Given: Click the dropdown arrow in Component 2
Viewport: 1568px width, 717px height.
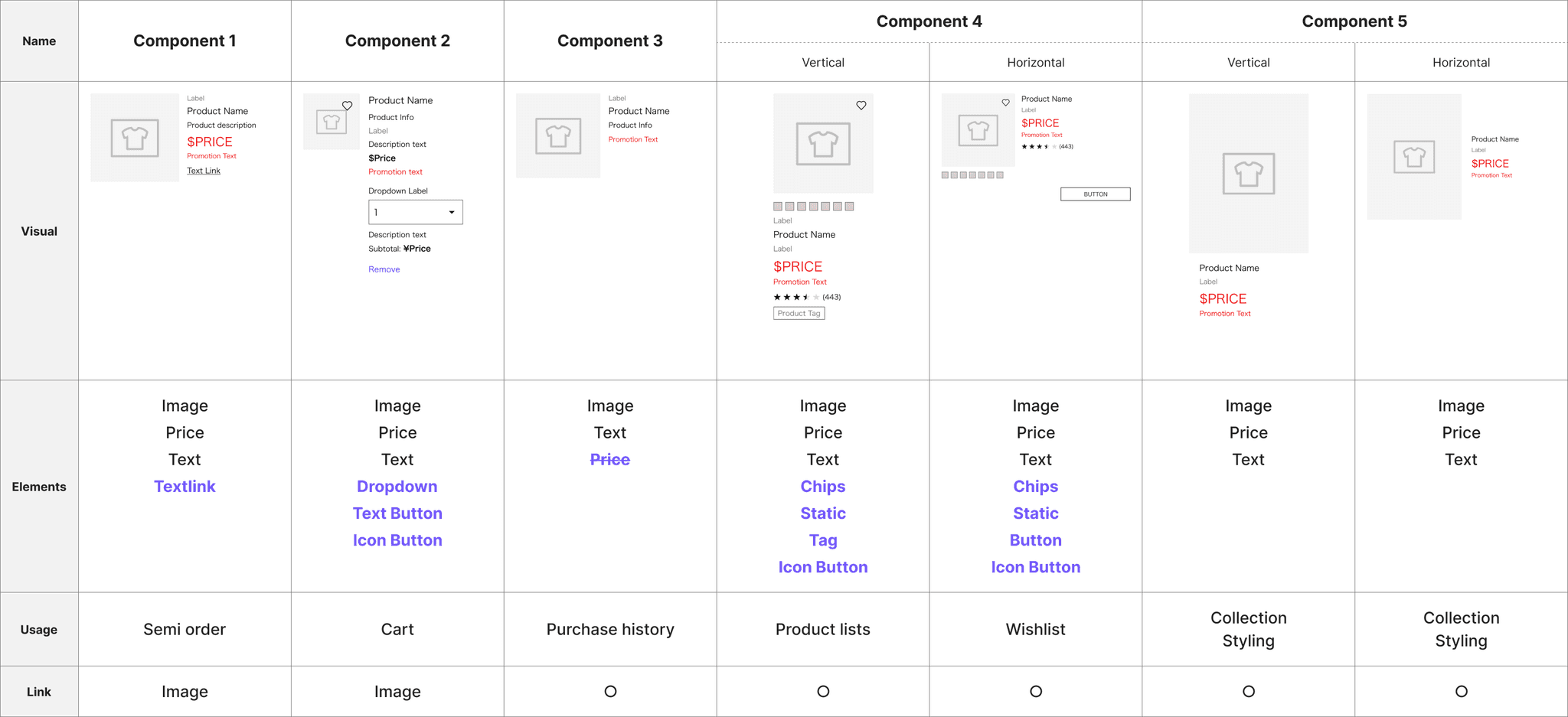Looking at the screenshot, I should pyautogui.click(x=452, y=213).
